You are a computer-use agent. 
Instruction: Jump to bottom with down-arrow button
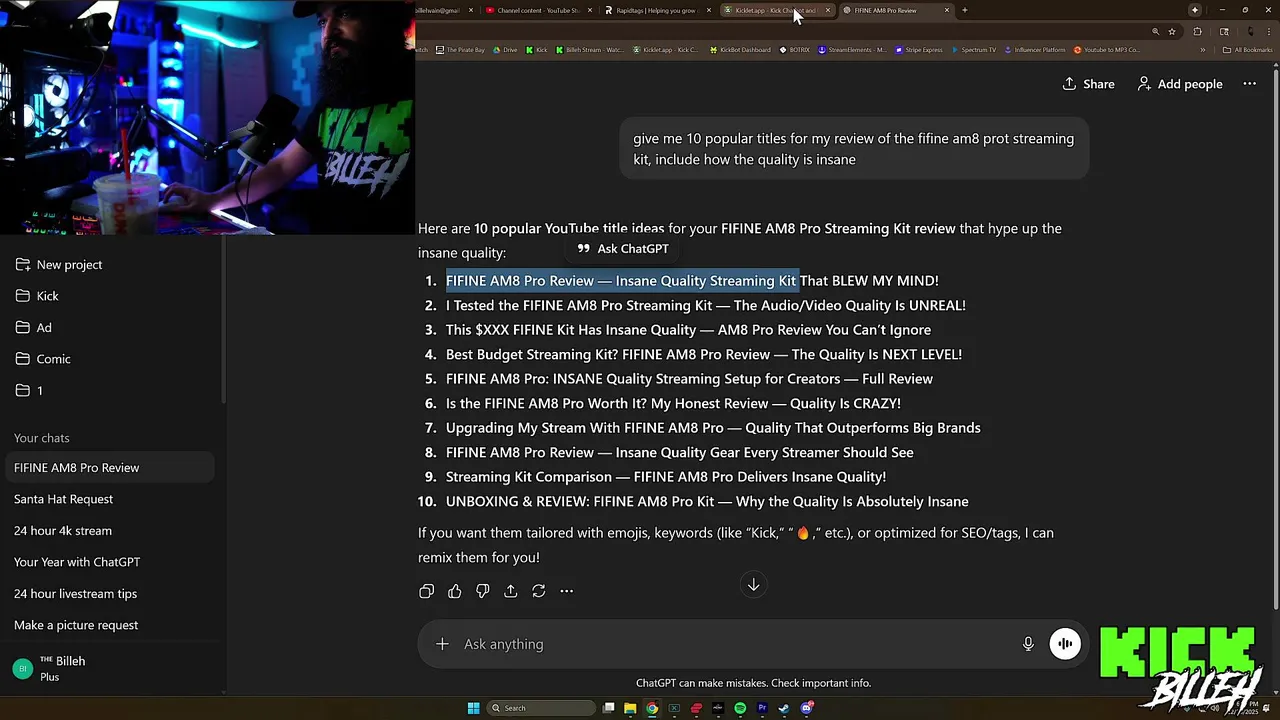tap(754, 585)
